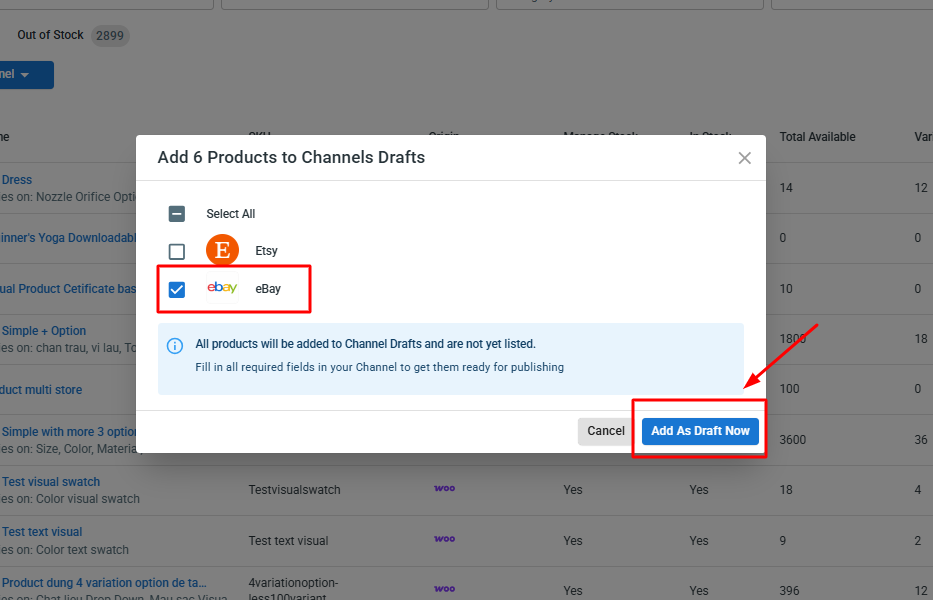Click the info icon in the blue notice
Viewport: 933px width, 600px height.
175,346
